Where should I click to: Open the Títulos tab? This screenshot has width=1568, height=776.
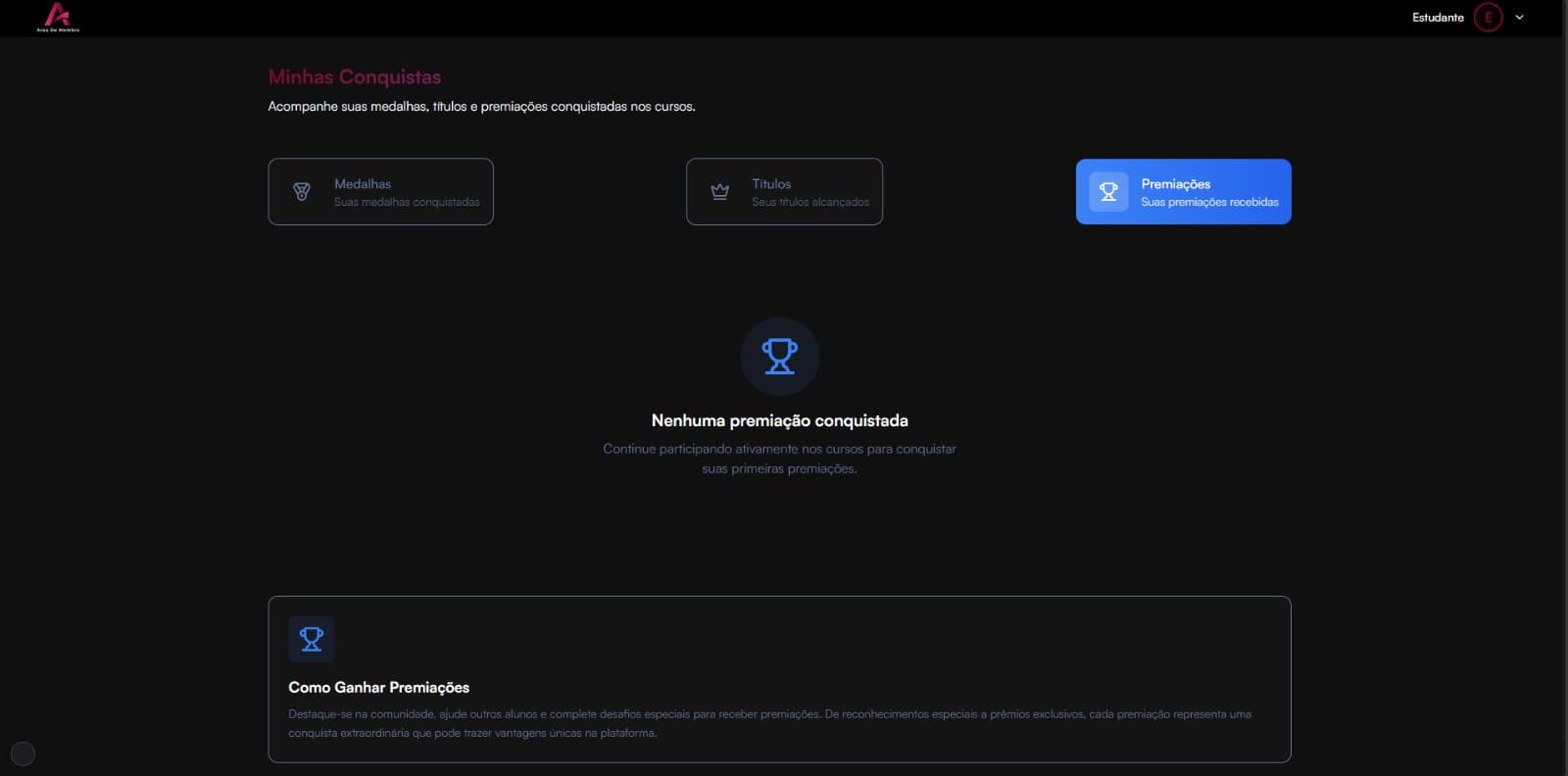784,192
